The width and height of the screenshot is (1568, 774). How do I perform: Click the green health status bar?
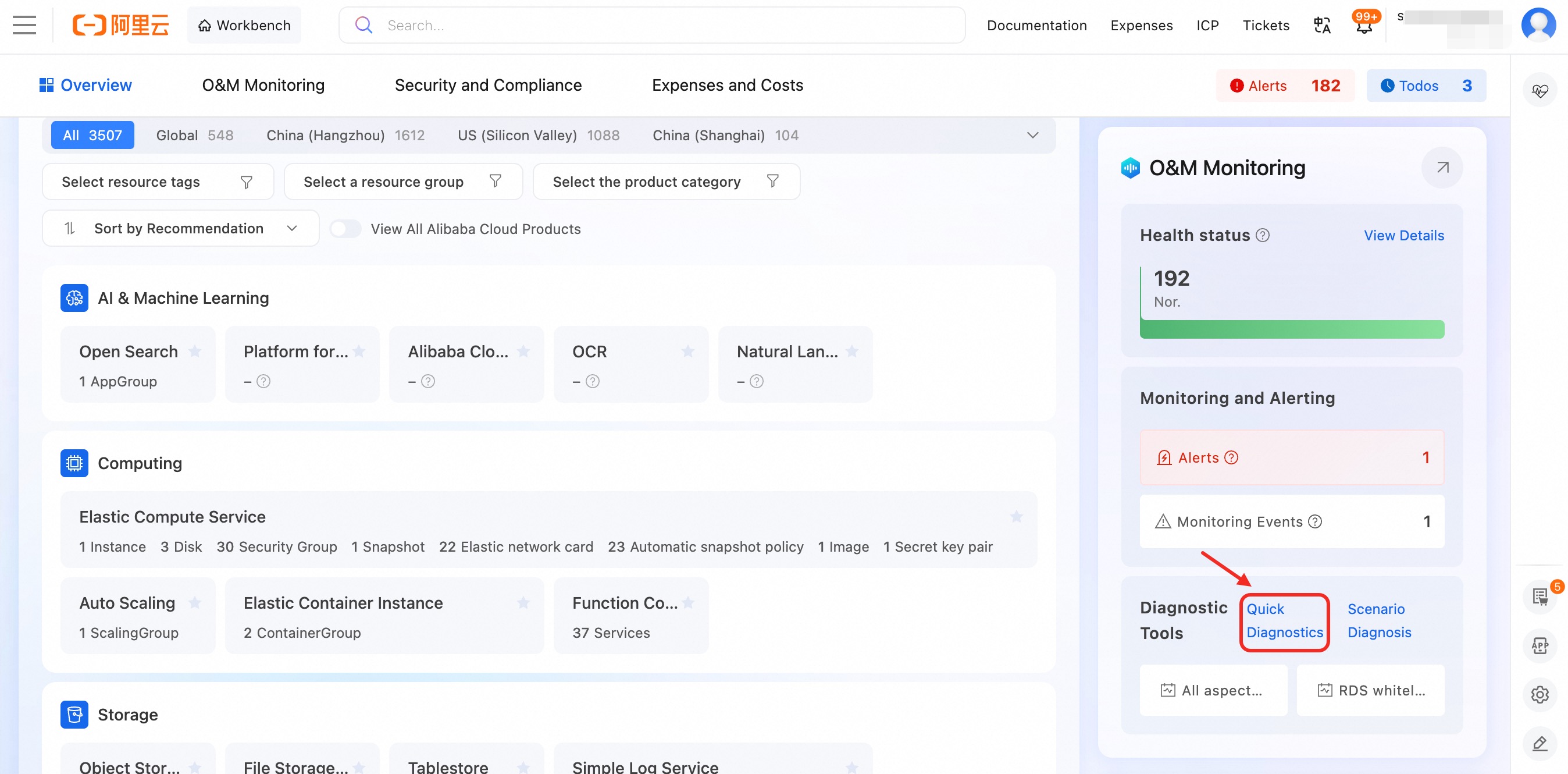(x=1292, y=329)
